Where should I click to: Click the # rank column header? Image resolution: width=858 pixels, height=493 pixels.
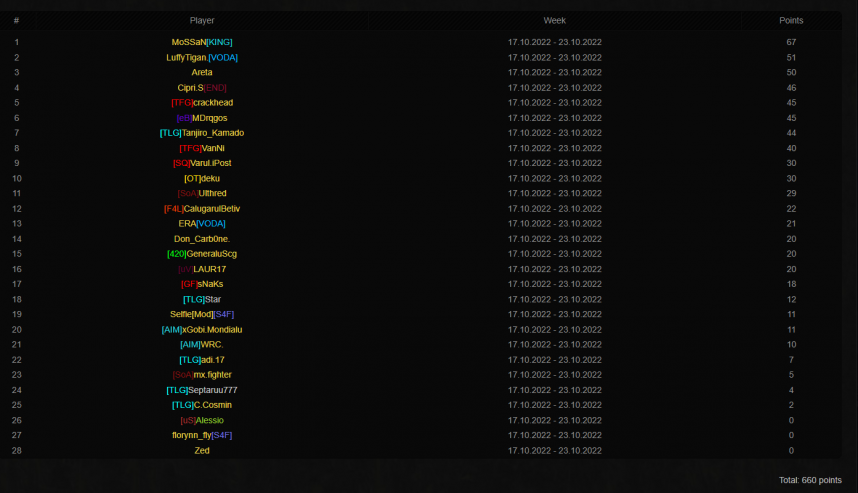[16, 20]
